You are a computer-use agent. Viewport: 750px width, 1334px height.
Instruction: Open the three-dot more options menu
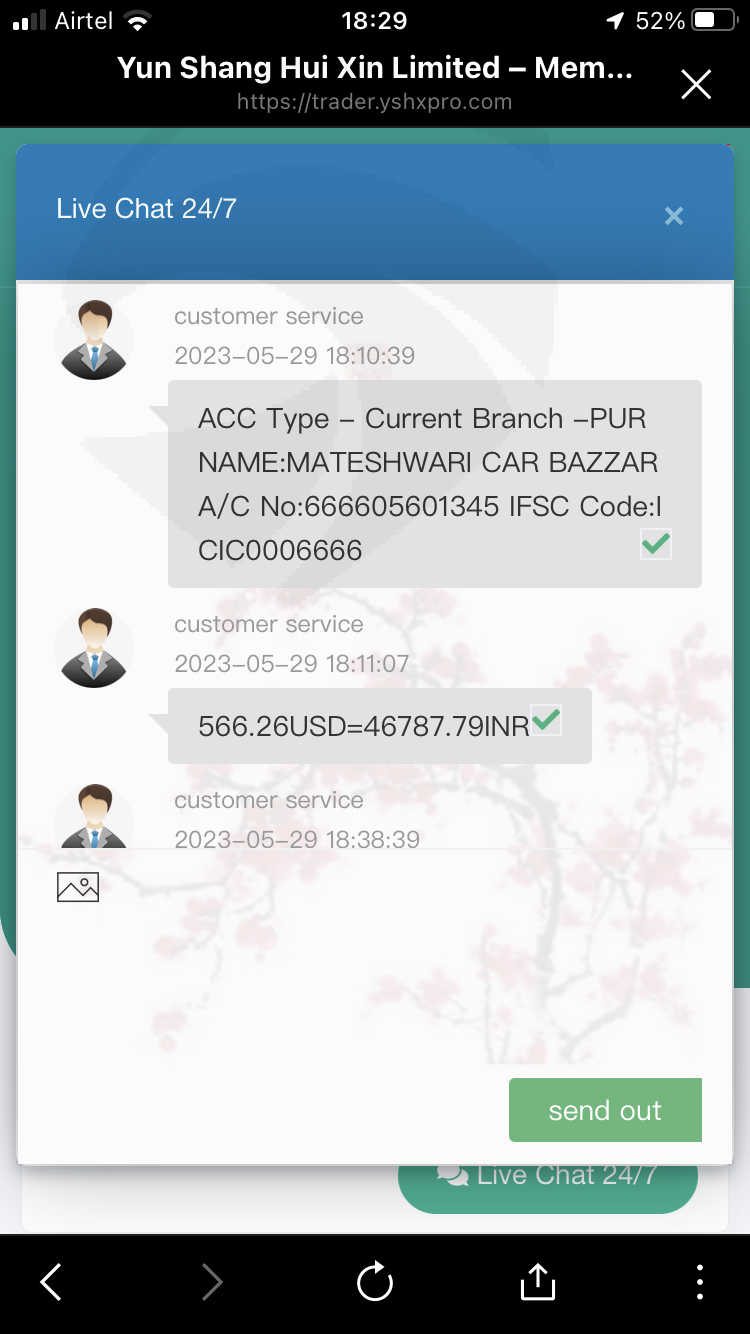(x=700, y=1281)
